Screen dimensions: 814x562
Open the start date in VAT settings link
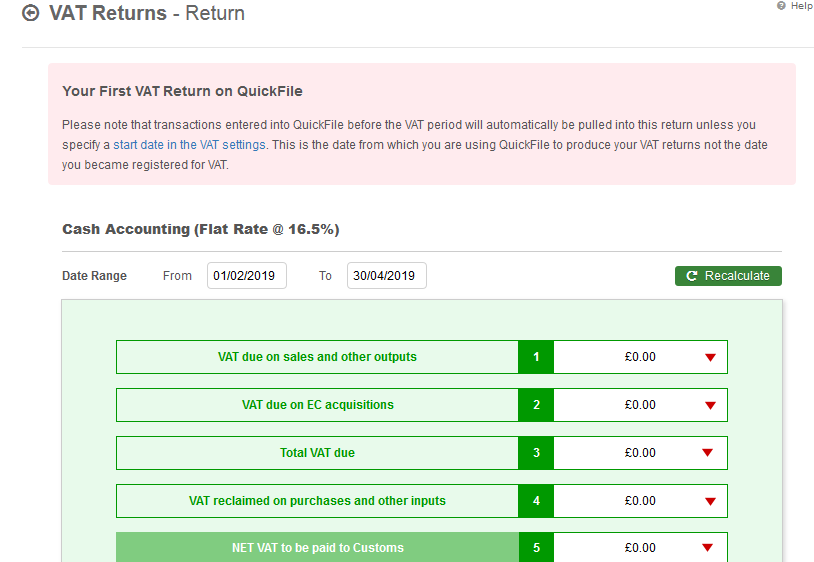189,144
